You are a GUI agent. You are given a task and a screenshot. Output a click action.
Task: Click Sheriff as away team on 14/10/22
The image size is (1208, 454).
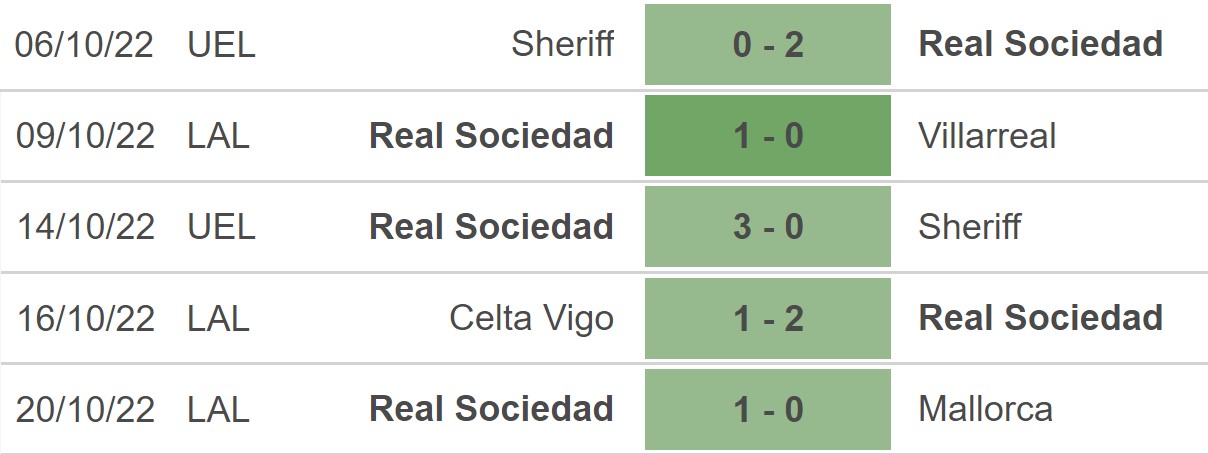click(x=970, y=227)
